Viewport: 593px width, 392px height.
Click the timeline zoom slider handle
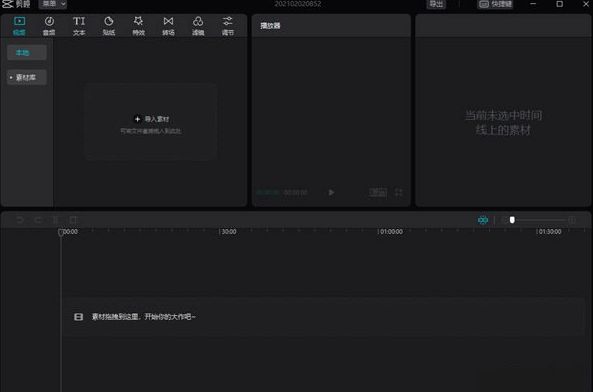coord(512,220)
